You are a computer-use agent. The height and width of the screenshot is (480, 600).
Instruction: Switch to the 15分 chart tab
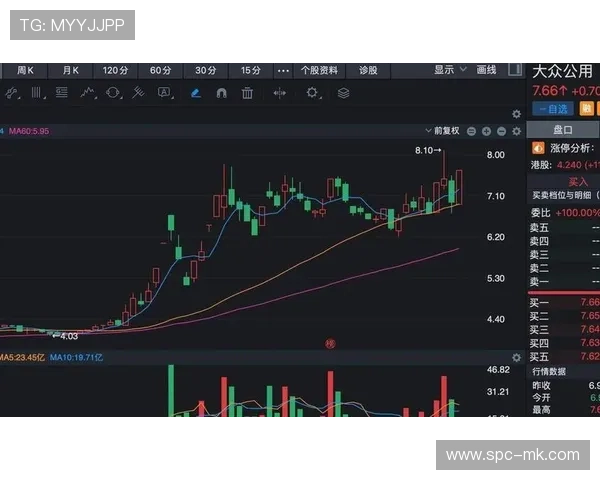coord(251,70)
